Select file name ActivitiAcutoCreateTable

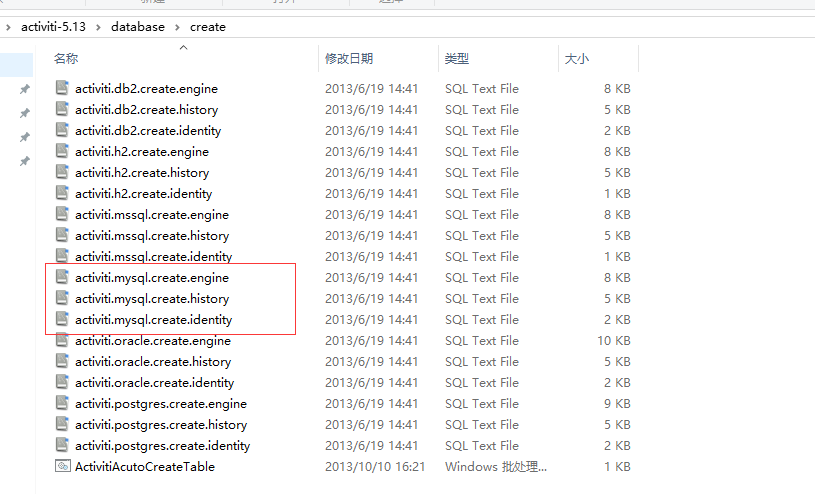tap(145, 466)
